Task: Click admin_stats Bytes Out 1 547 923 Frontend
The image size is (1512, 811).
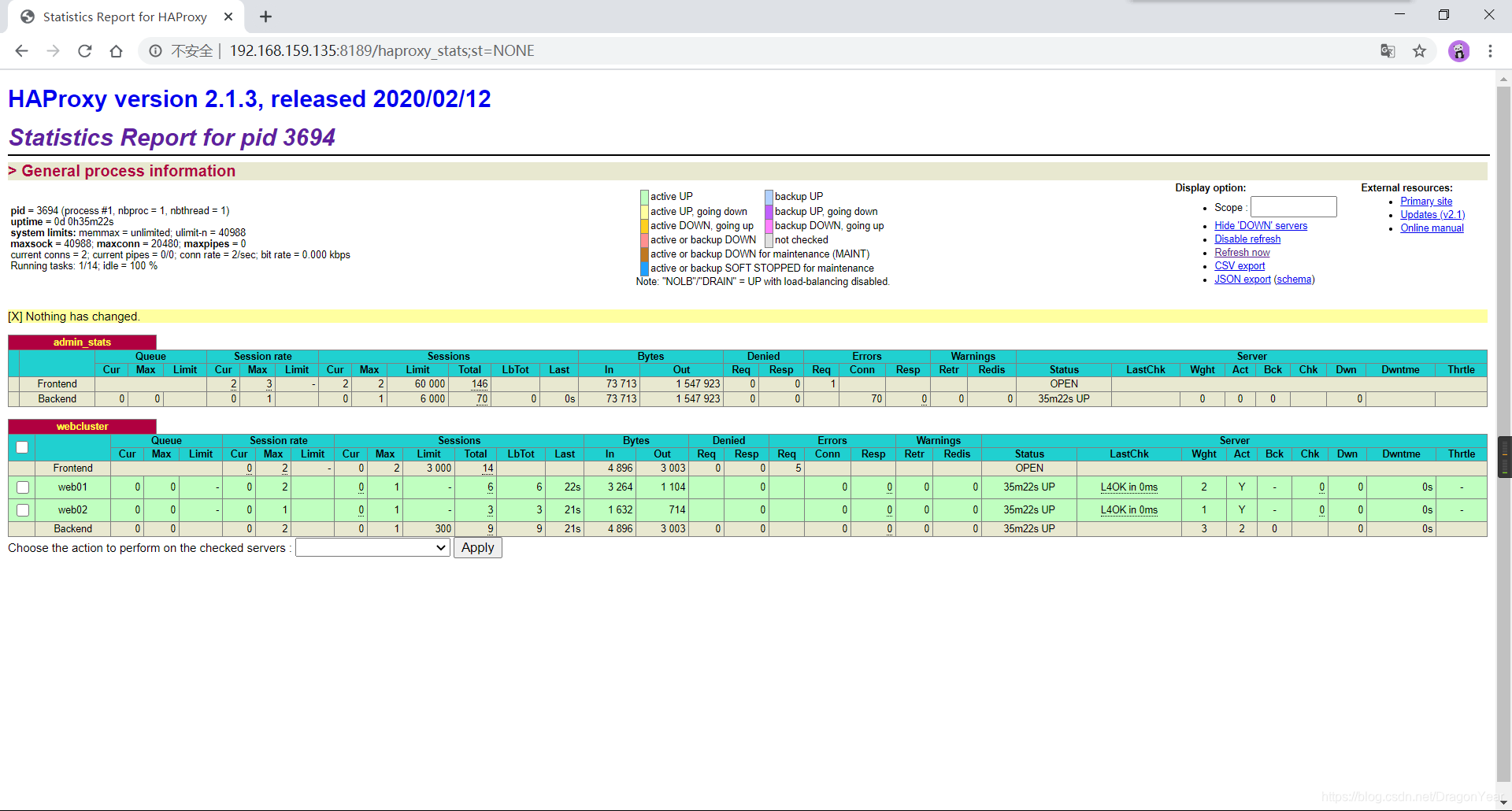Action: tap(698, 384)
